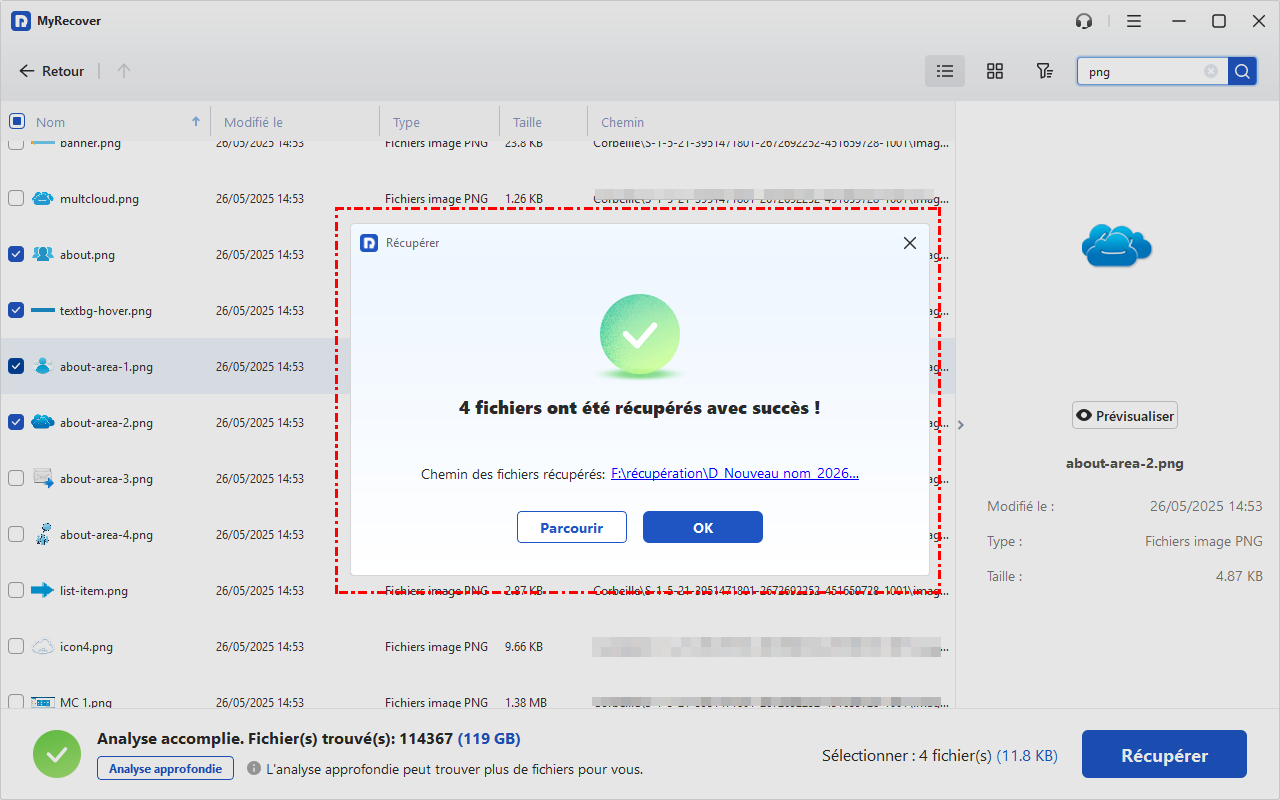Open the hamburger menu in title bar
The image size is (1280, 800).
point(1133,21)
